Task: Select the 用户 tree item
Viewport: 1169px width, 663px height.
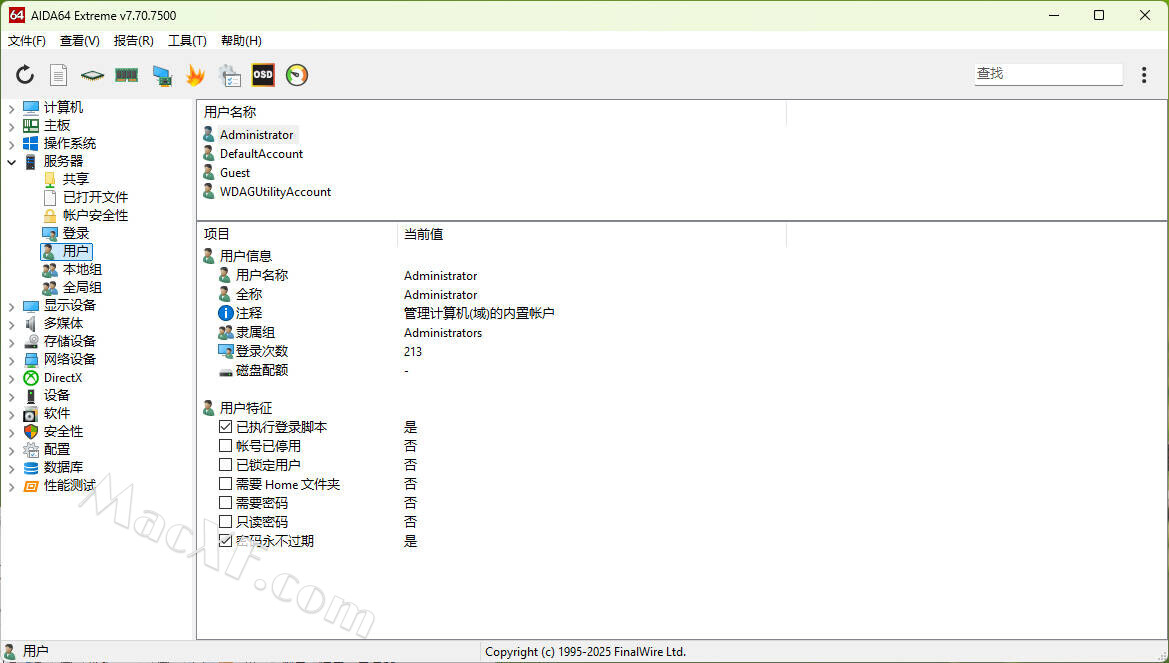Action: (76, 251)
